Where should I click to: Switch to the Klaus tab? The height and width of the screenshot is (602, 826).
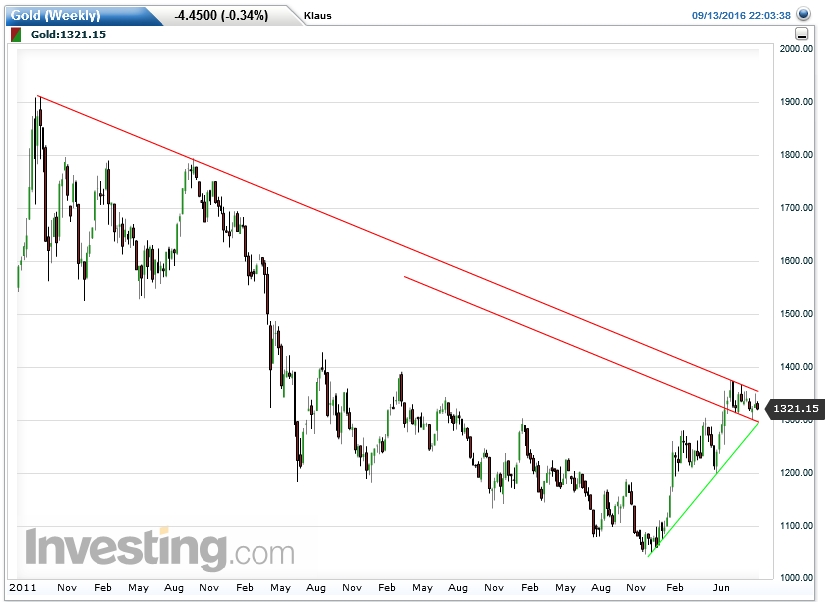click(316, 15)
